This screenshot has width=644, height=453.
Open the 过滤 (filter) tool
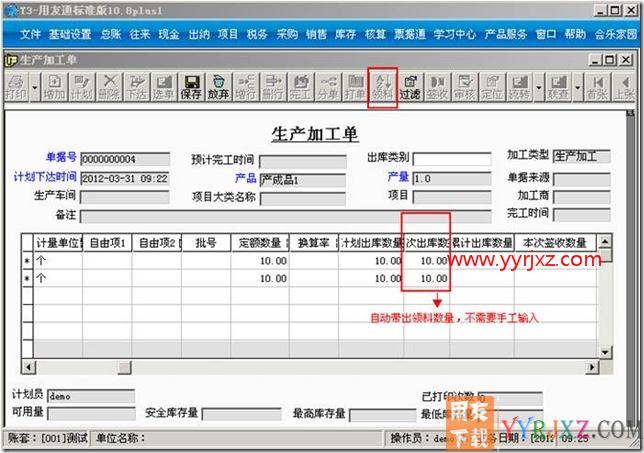tap(409, 87)
